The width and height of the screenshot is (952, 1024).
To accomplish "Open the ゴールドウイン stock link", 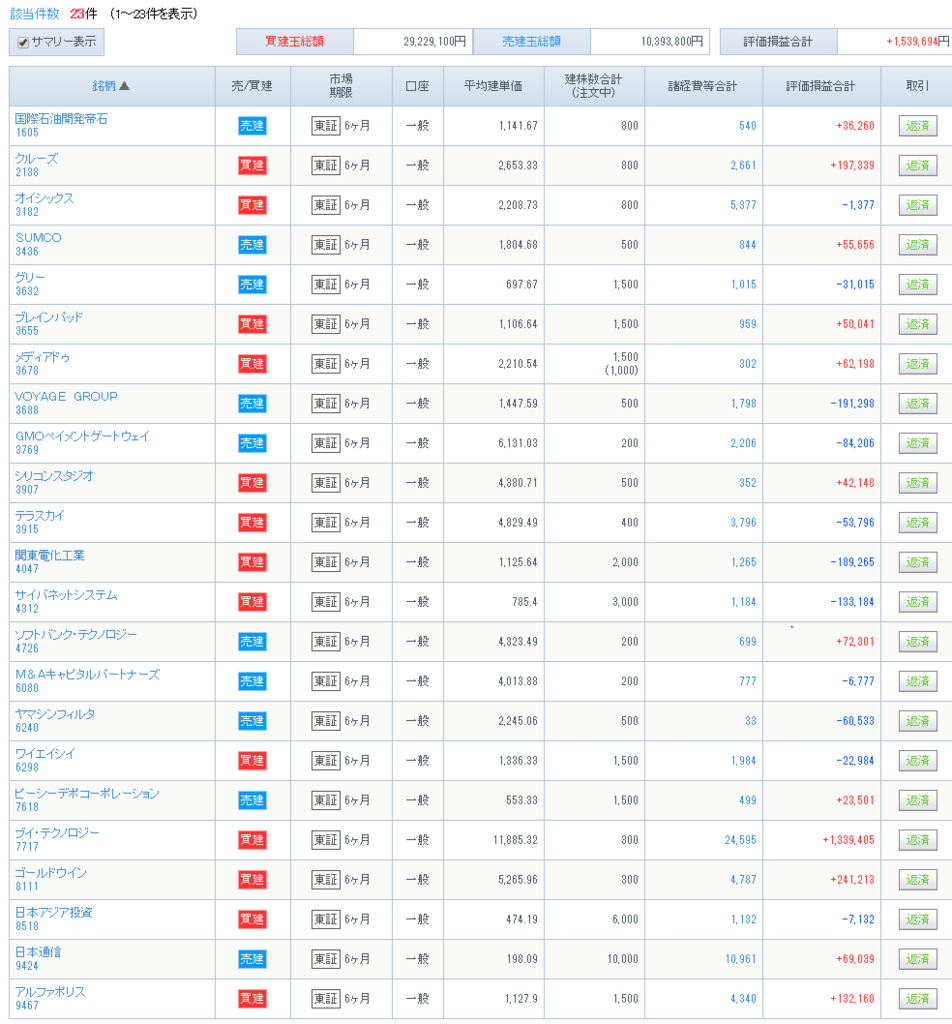I will point(51,872).
